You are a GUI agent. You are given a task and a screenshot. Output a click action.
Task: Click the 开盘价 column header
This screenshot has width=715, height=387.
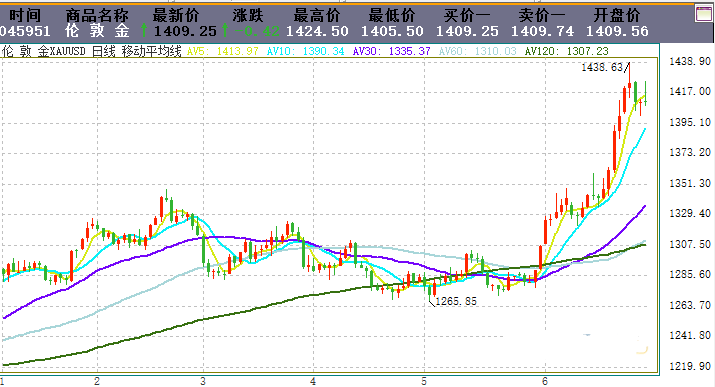[617, 15]
